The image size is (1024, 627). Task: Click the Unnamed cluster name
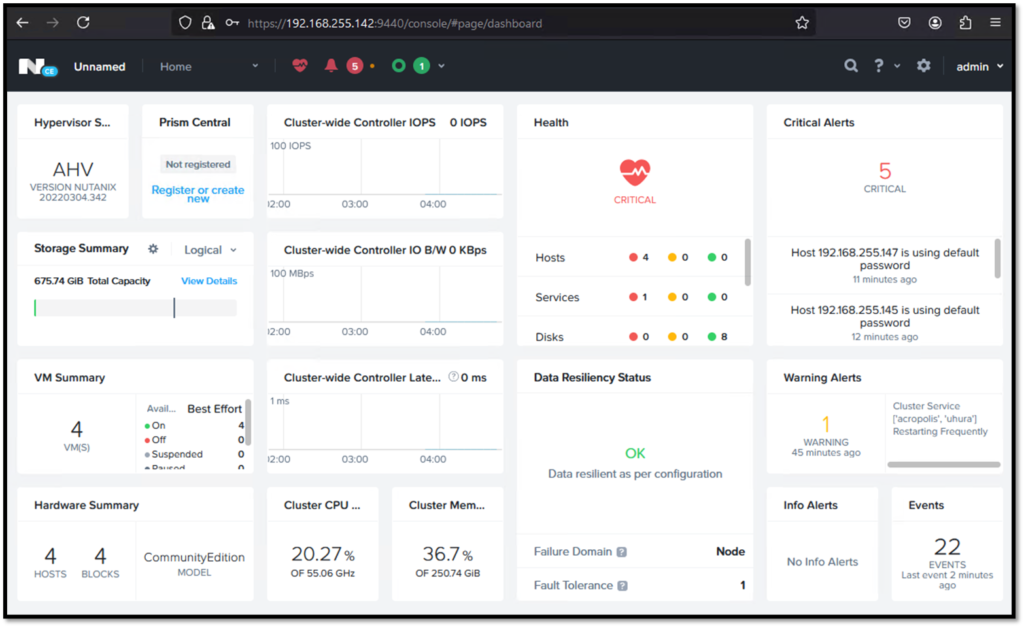pos(99,67)
